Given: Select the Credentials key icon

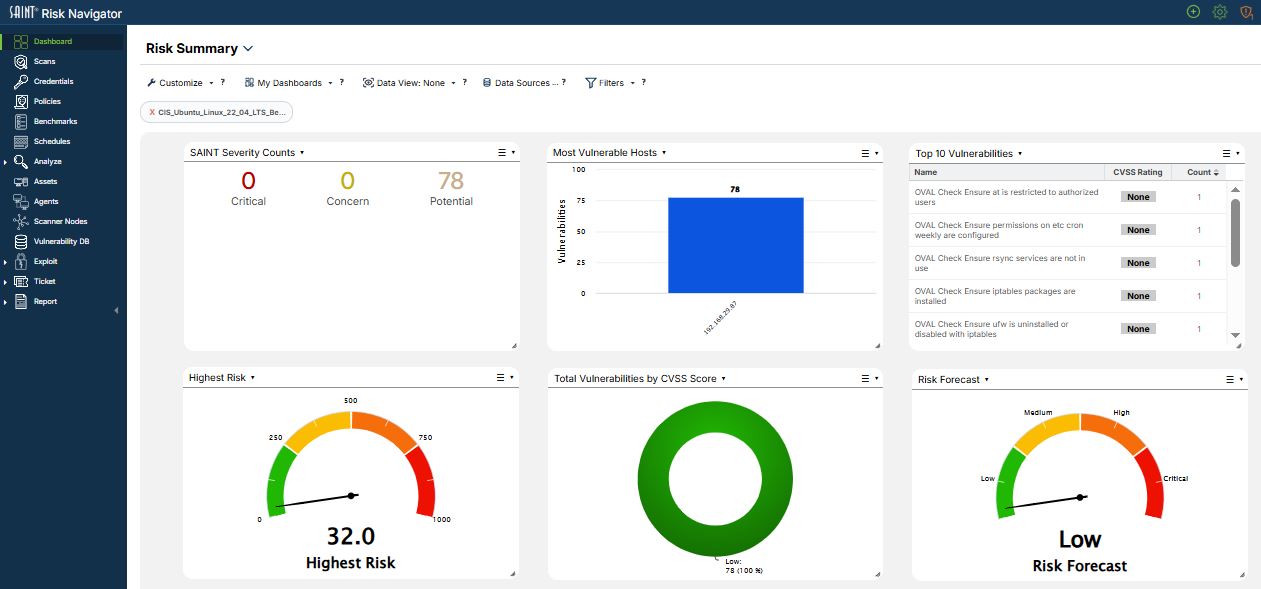Looking at the screenshot, I should [x=20, y=82].
